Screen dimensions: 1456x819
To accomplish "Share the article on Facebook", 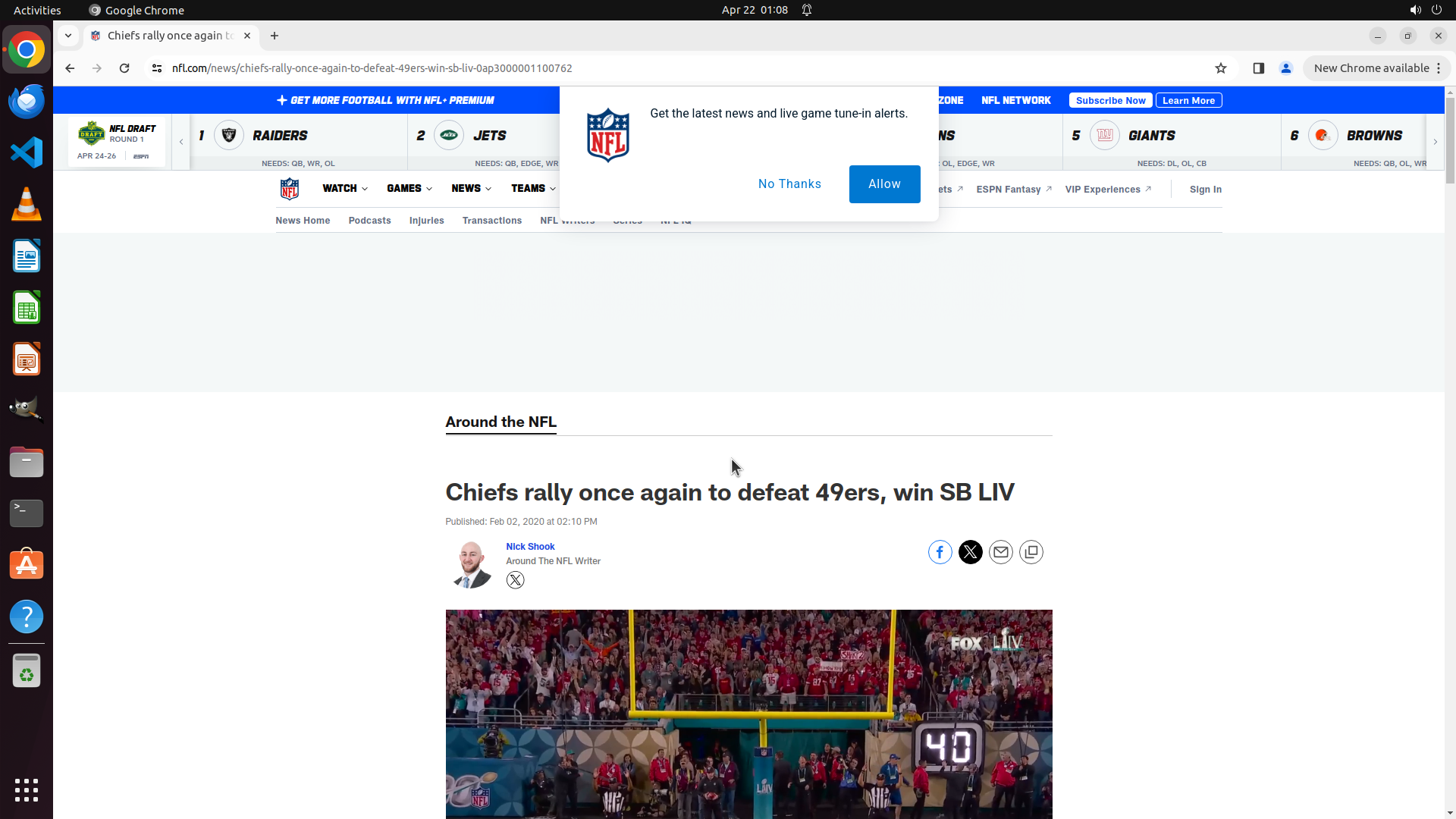I will click(x=940, y=552).
